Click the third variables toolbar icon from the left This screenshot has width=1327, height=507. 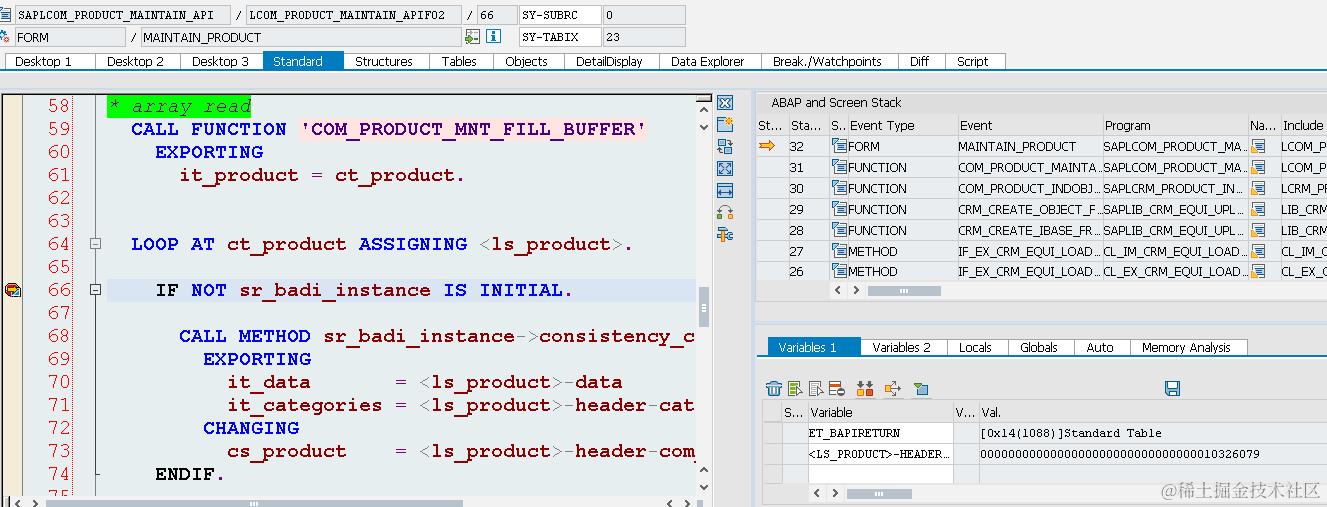coord(816,388)
